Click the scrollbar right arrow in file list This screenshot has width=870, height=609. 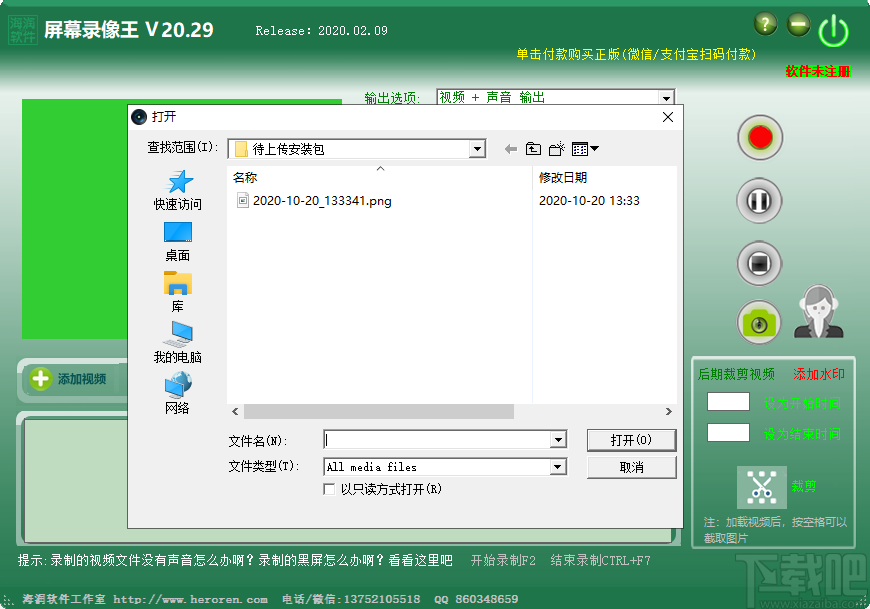(669, 411)
